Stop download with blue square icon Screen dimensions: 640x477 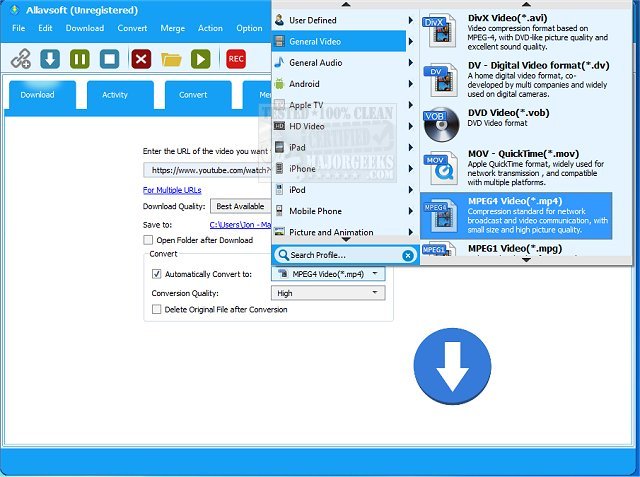coord(109,59)
